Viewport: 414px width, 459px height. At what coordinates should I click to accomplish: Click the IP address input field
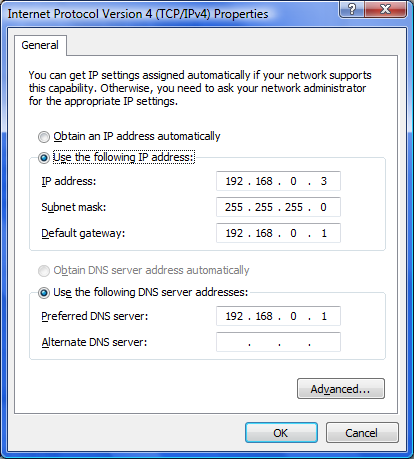pos(278,181)
